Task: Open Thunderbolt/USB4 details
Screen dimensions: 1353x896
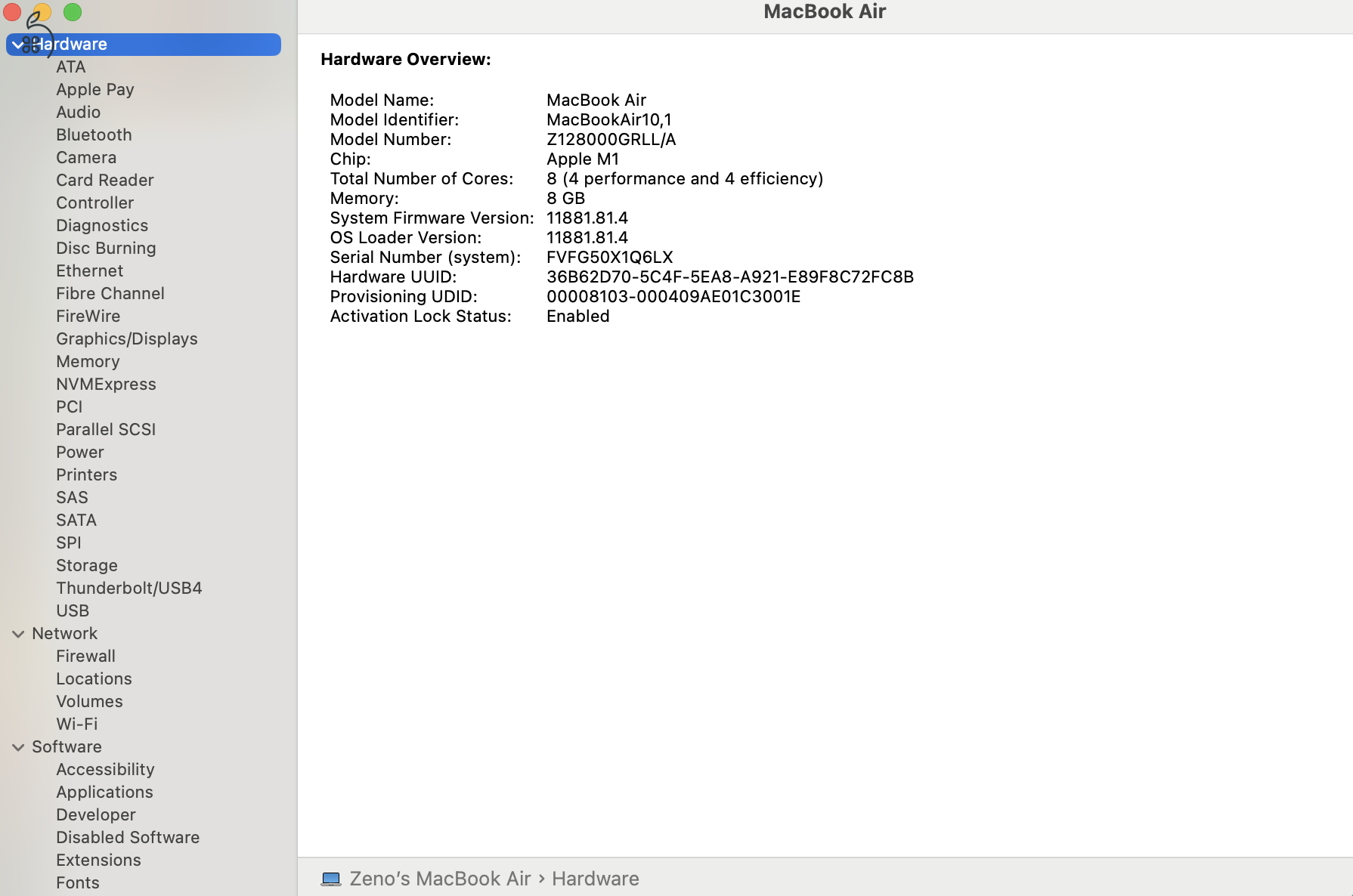Action: tap(129, 589)
